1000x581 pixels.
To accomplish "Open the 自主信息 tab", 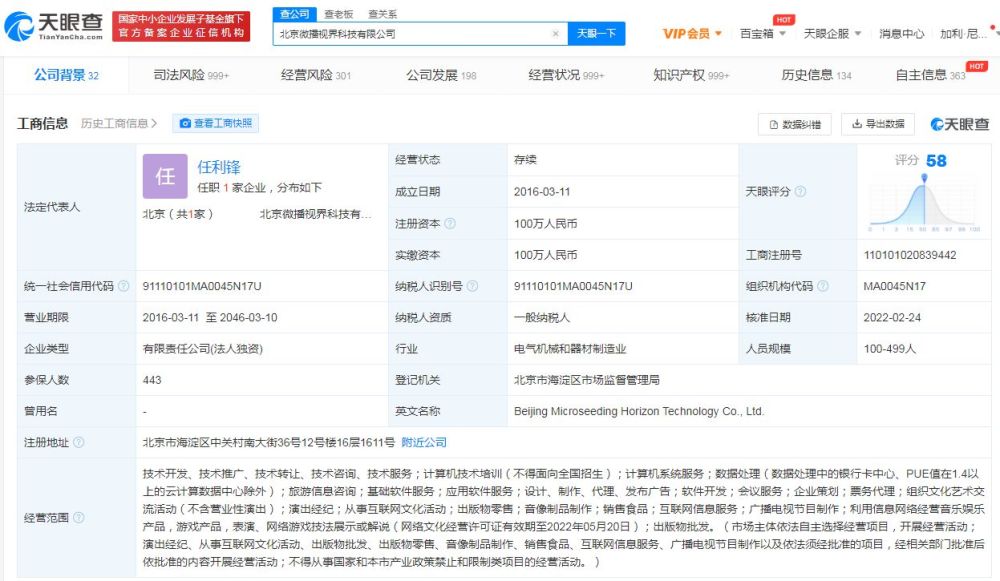I will click(x=930, y=75).
